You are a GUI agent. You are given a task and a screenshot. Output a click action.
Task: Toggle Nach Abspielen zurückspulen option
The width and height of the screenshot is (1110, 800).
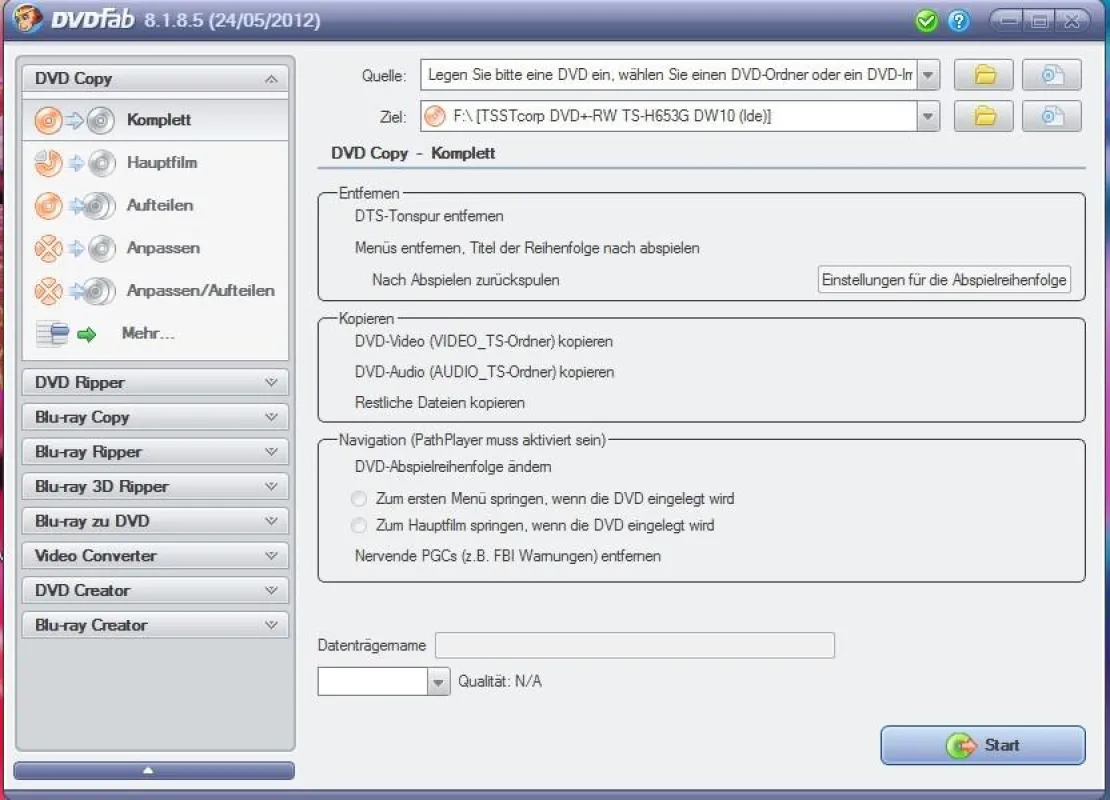pos(466,280)
